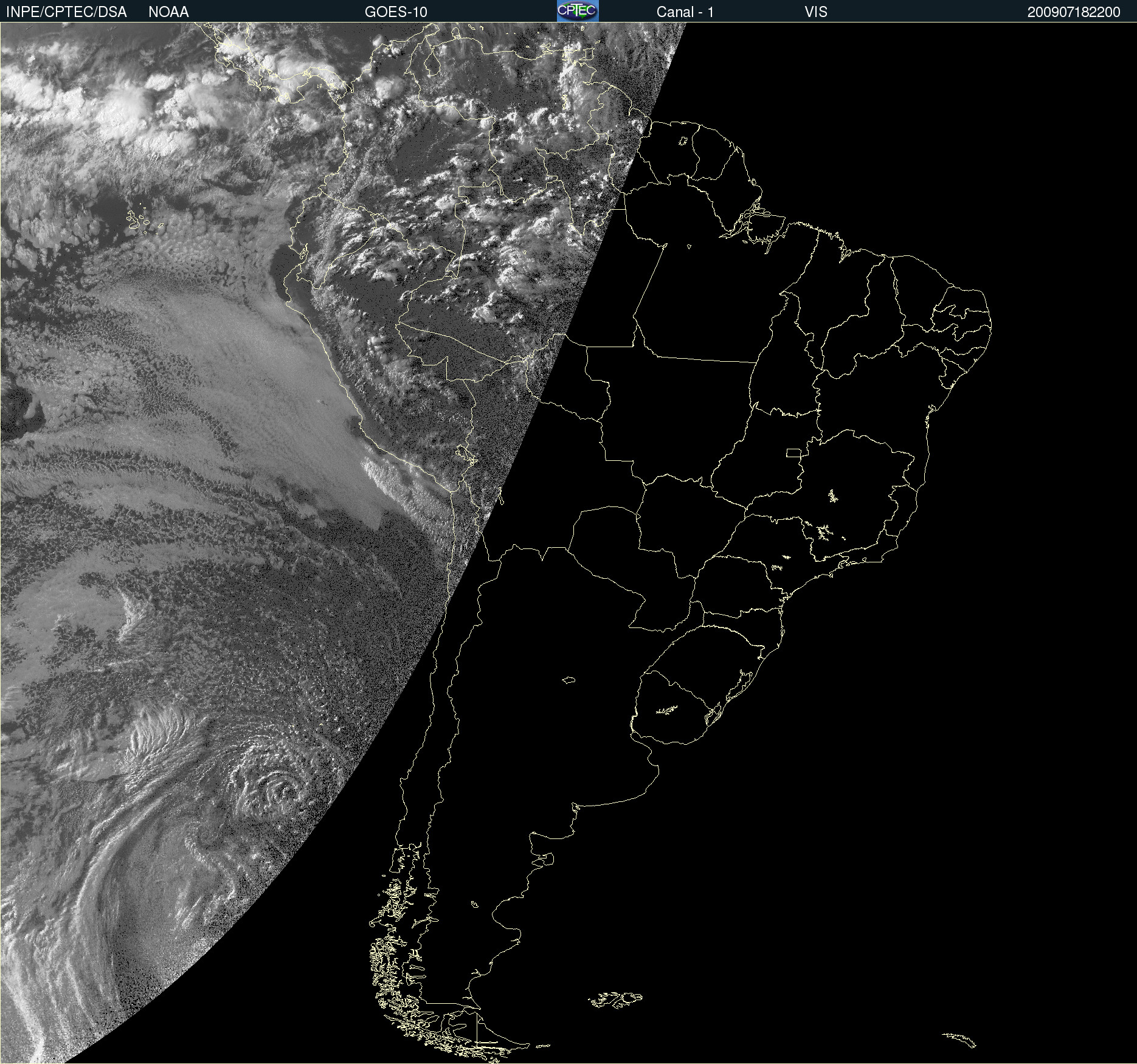Click the CPTEC logo in header

coord(578,11)
